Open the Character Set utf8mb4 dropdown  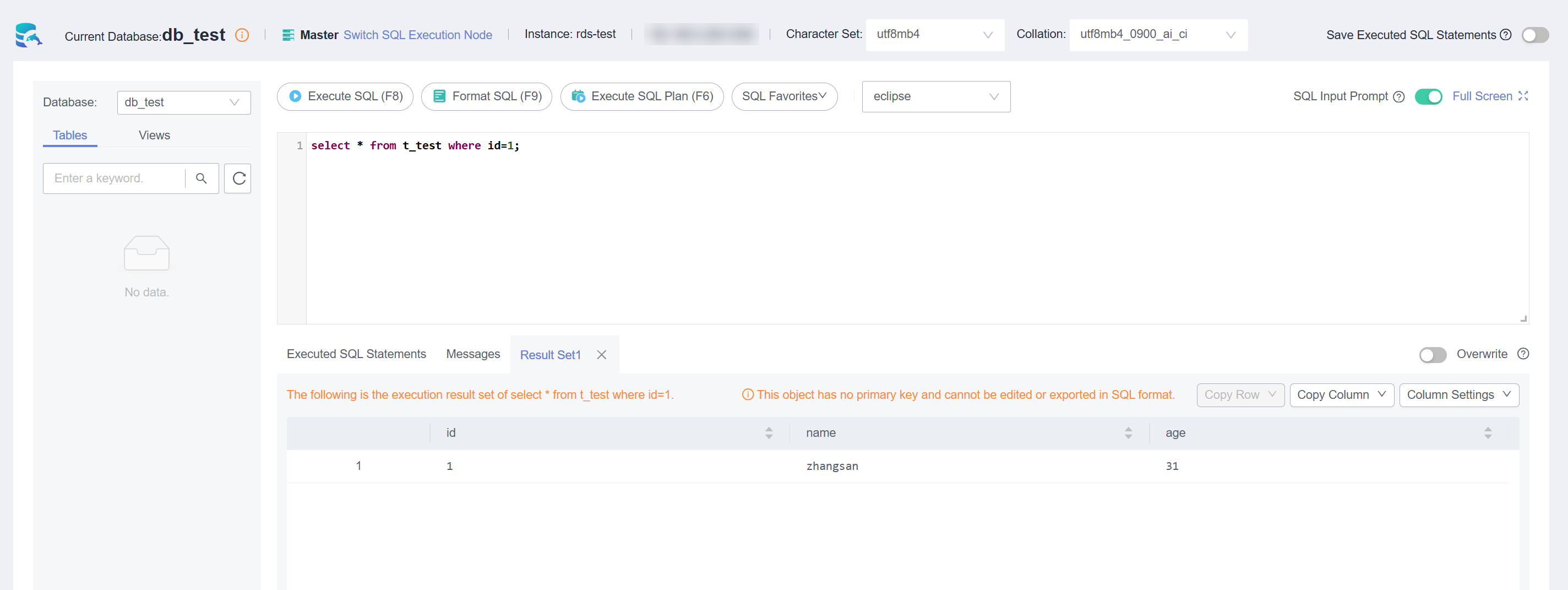pos(934,35)
